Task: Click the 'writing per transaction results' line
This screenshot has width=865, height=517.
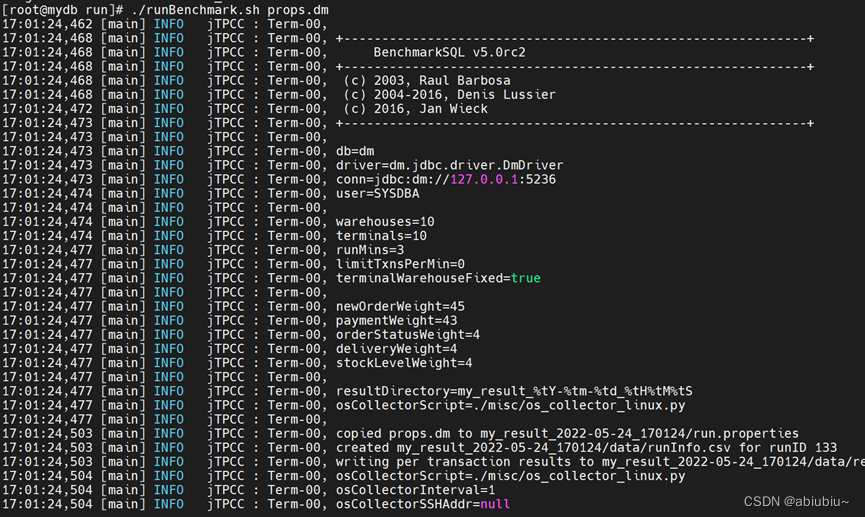Action: [600, 462]
